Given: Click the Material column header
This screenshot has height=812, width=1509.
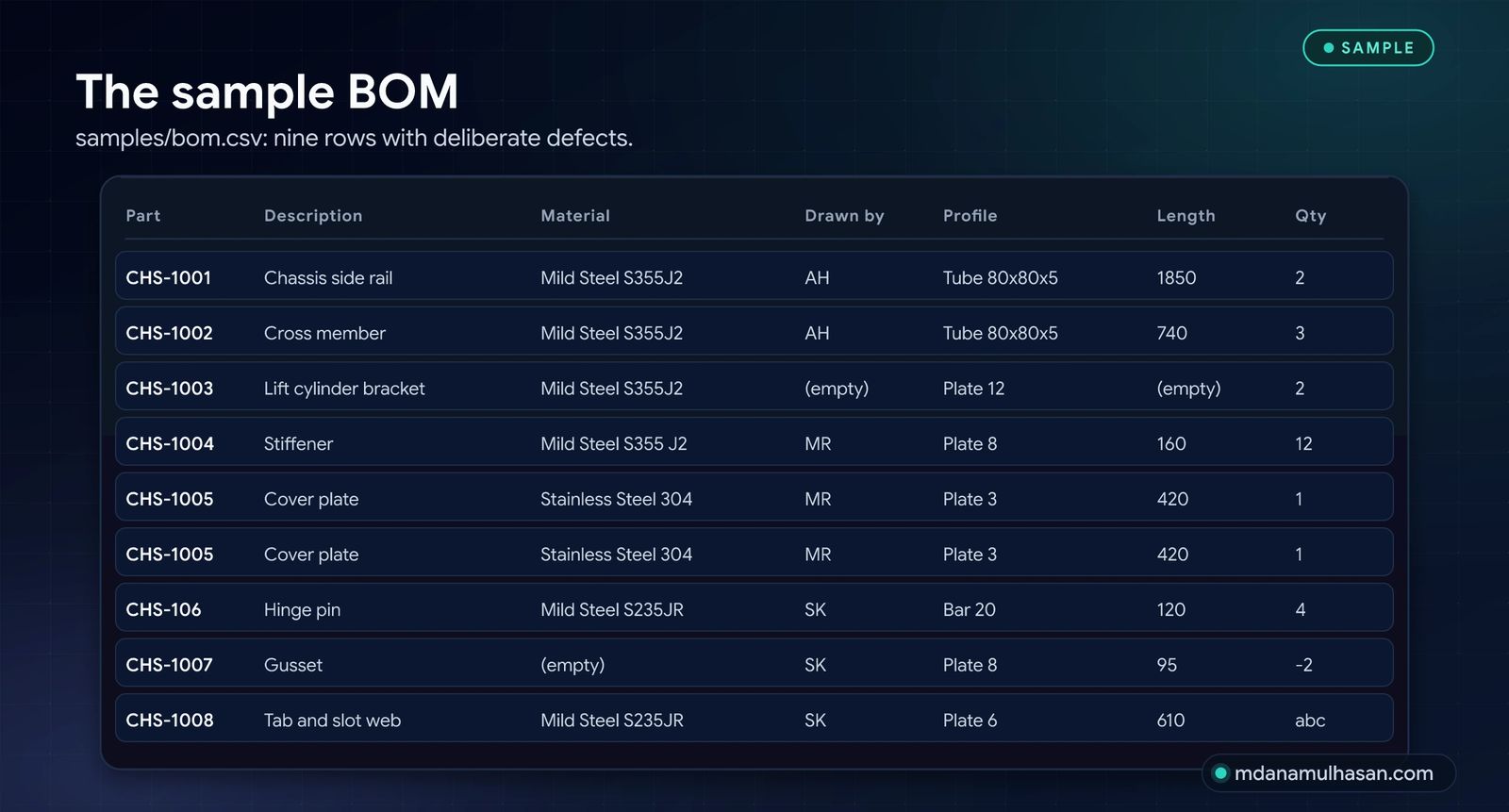Looking at the screenshot, I should tap(575, 216).
